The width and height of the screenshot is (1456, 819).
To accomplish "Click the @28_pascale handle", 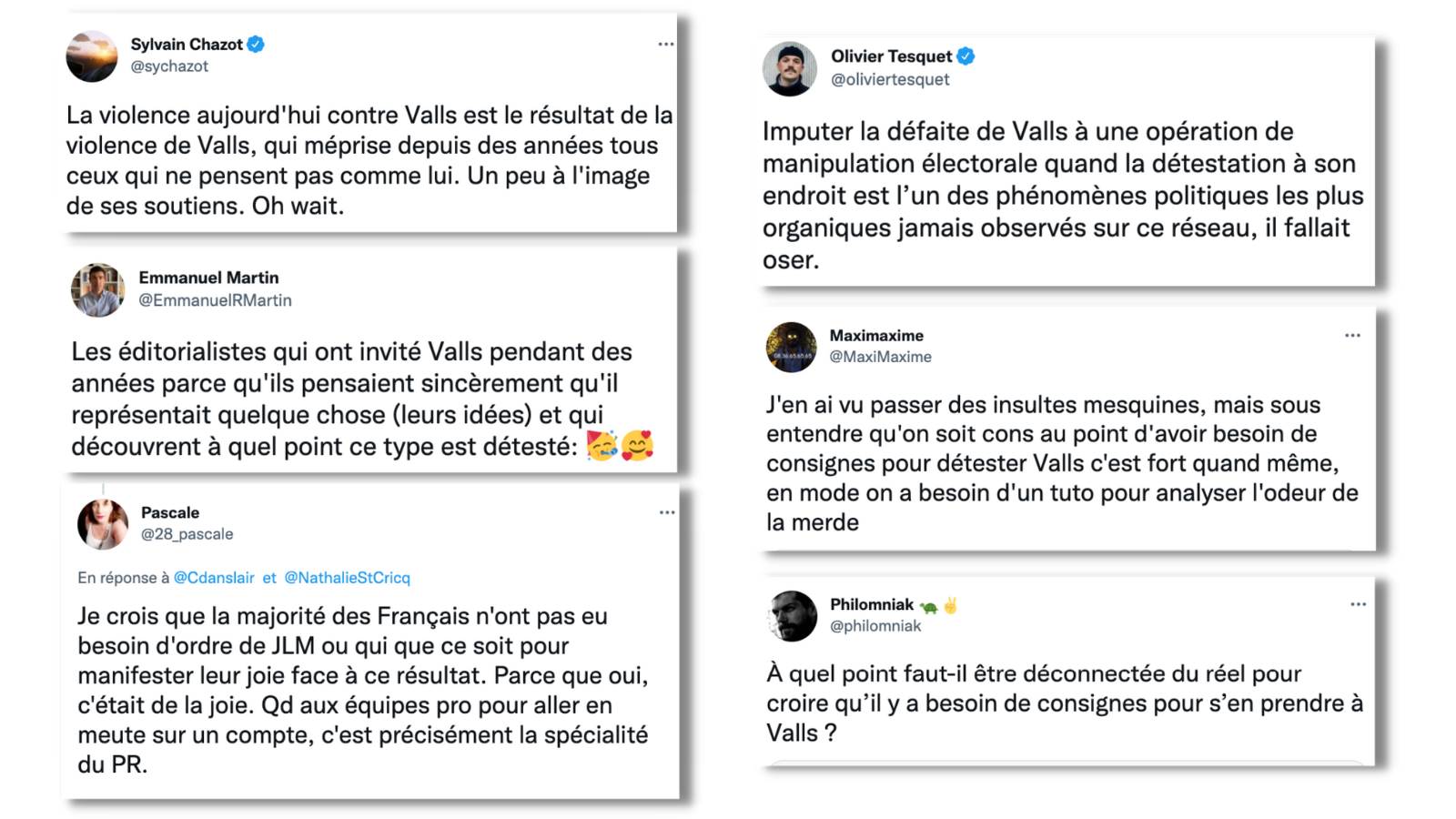I will pyautogui.click(x=187, y=534).
